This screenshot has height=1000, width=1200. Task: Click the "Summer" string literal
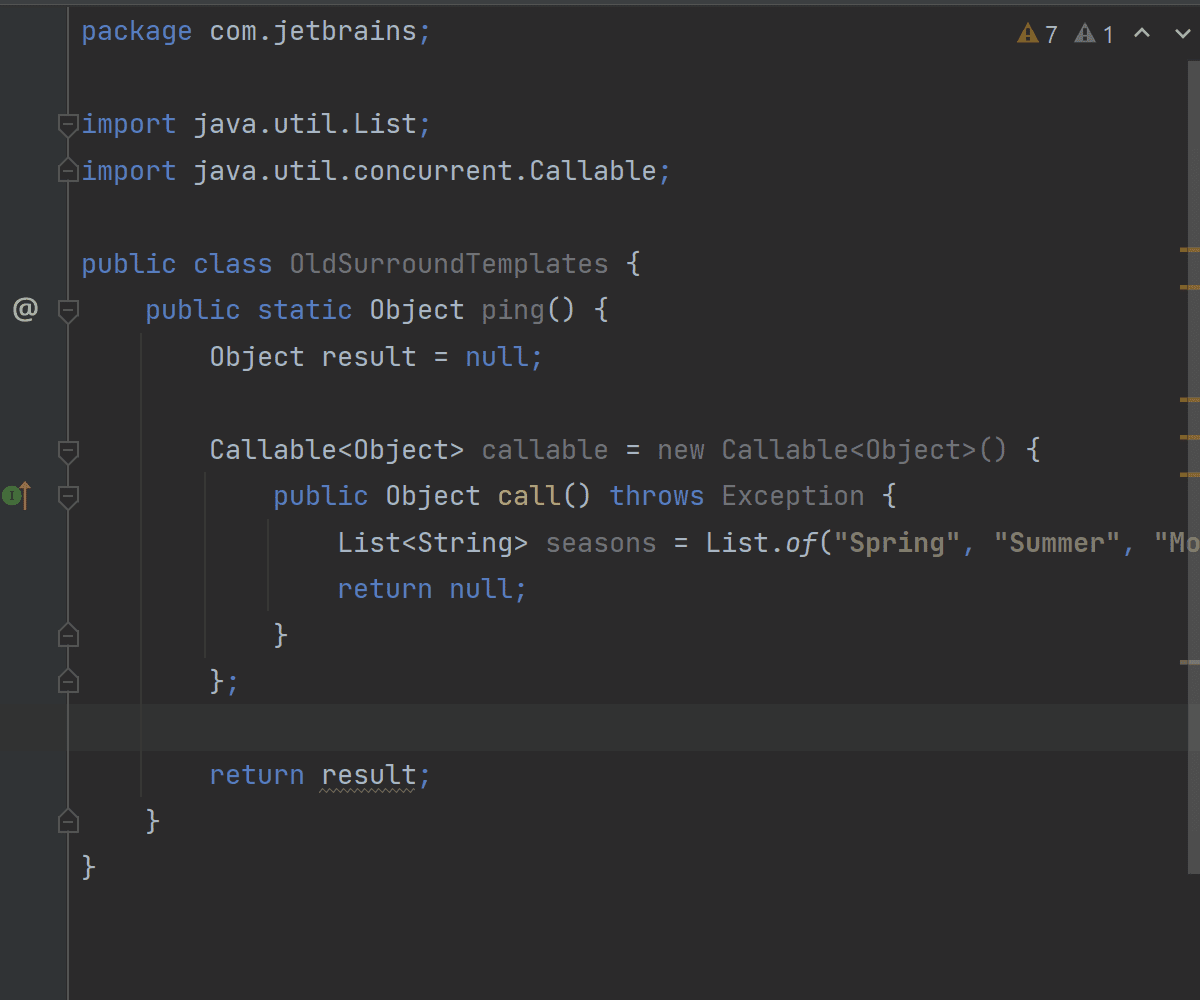click(x=1057, y=543)
